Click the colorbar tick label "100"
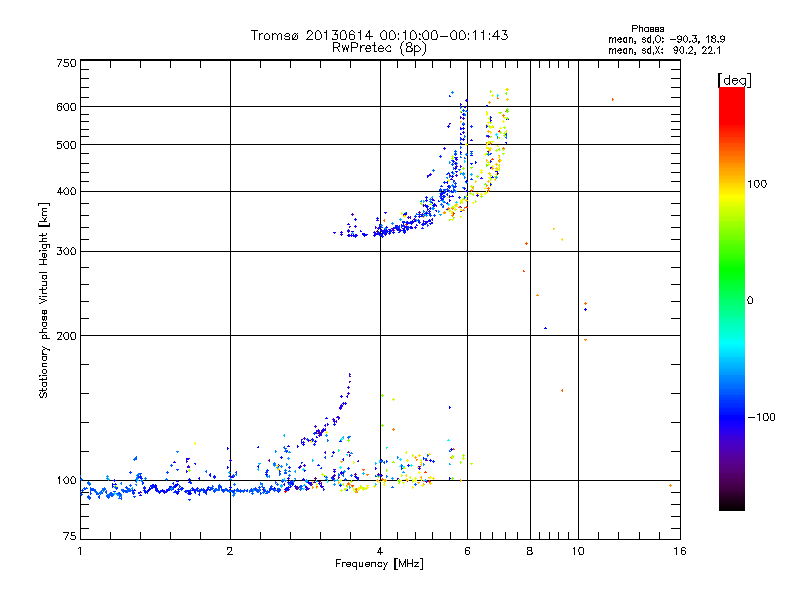This screenshot has width=800, height=600. click(757, 184)
